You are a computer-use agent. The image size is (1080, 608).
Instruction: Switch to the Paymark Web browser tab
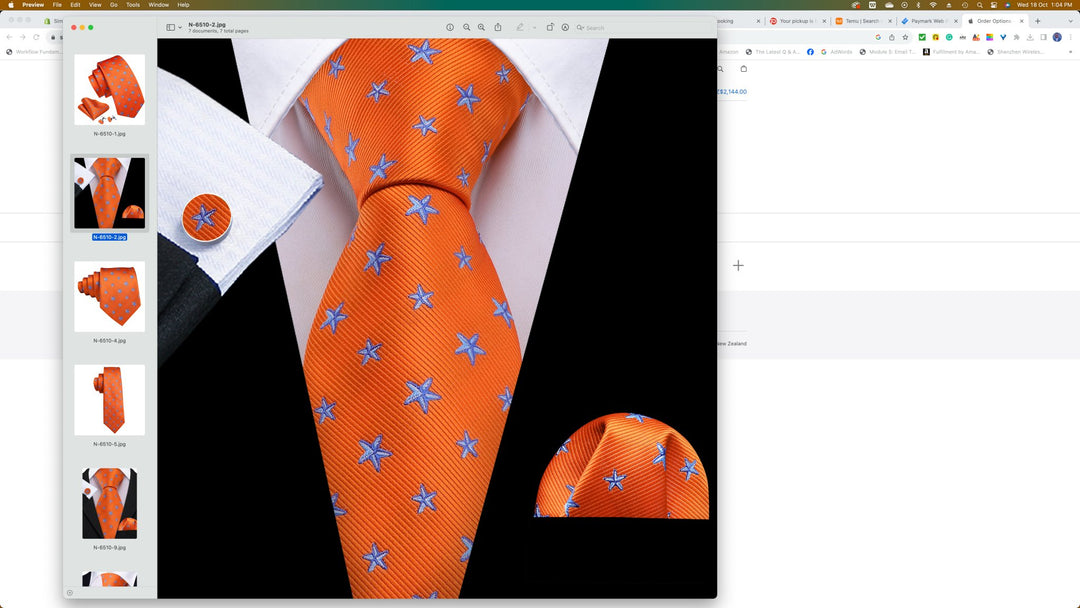[926, 21]
